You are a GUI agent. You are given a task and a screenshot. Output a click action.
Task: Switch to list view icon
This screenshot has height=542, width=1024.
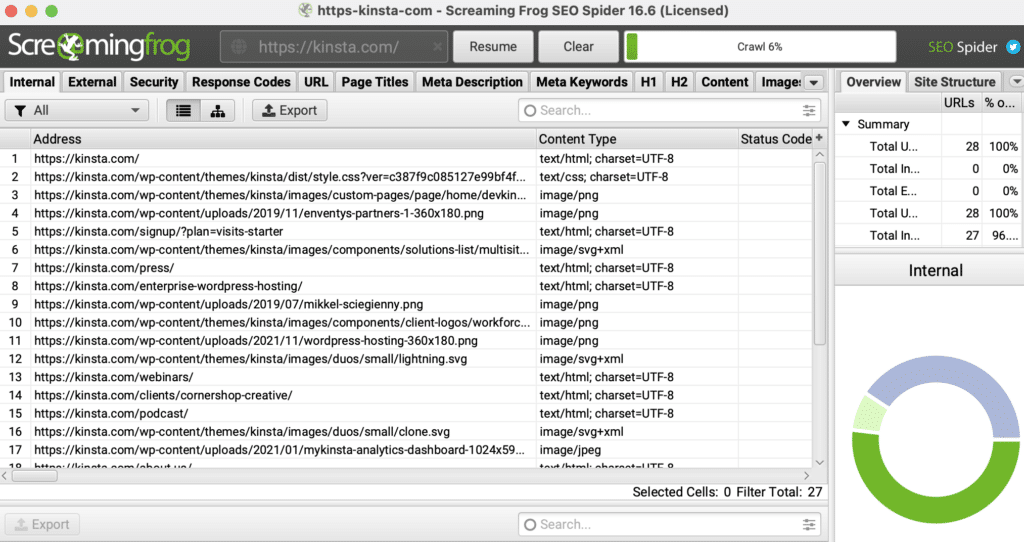click(x=183, y=110)
